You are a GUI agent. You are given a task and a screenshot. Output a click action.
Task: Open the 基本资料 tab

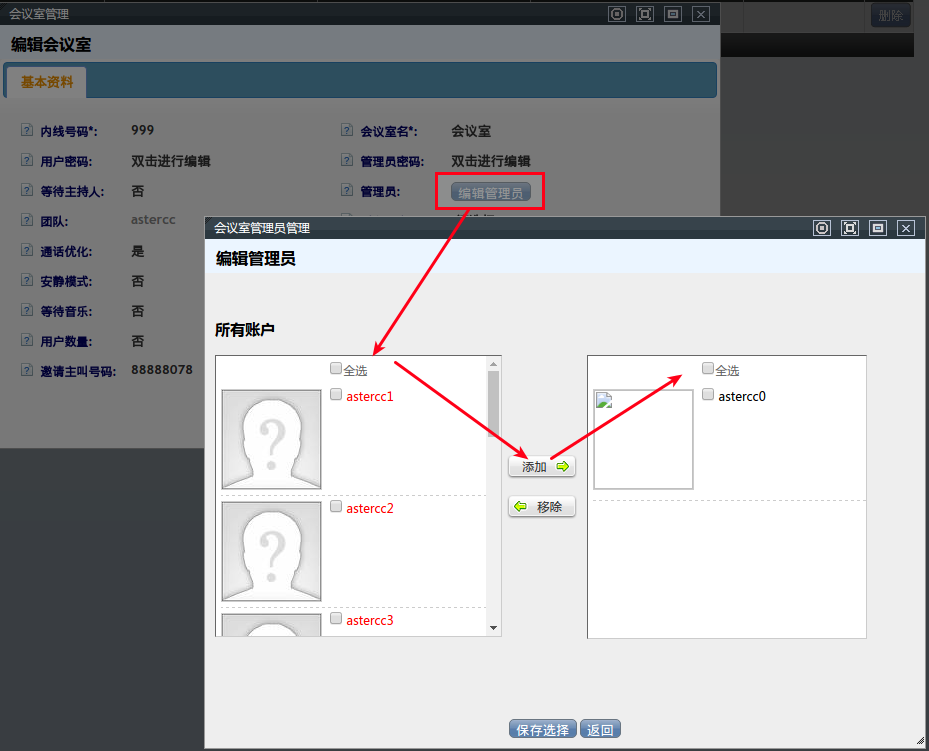pyautogui.click(x=47, y=83)
